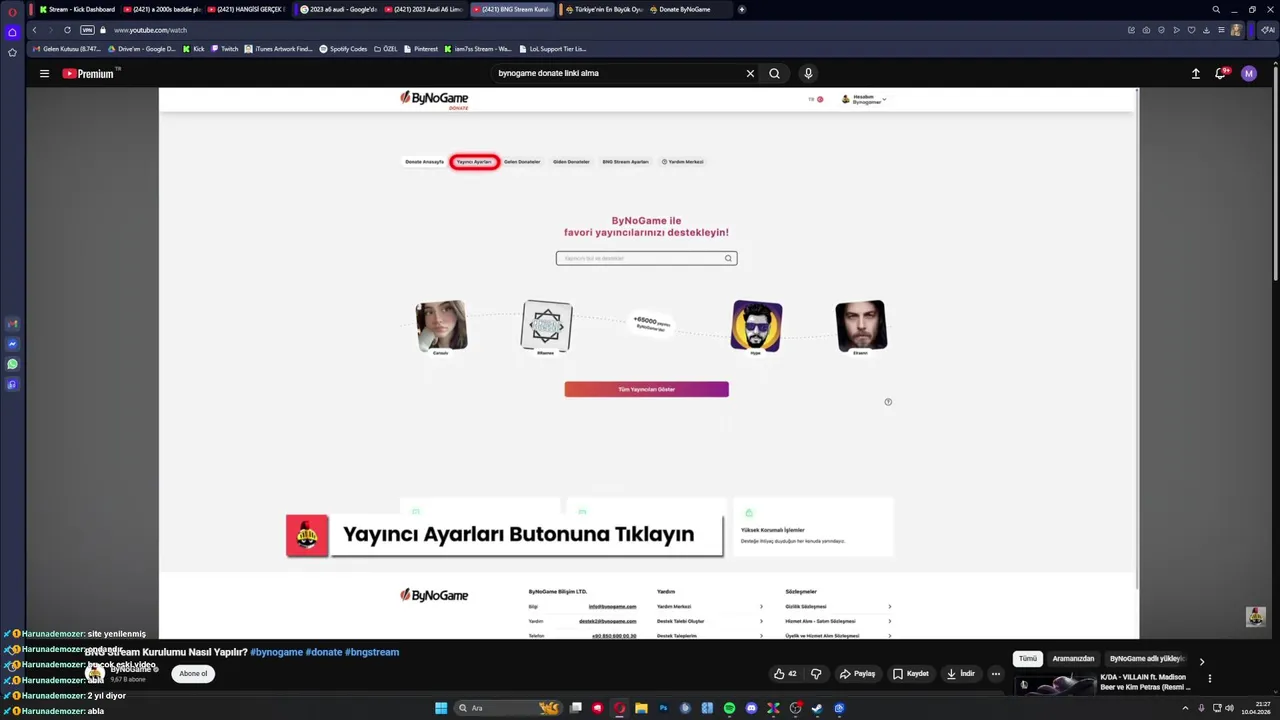1280x720 pixels.
Task: Select the Aramanızdan filter chip
Action: [1073, 659]
